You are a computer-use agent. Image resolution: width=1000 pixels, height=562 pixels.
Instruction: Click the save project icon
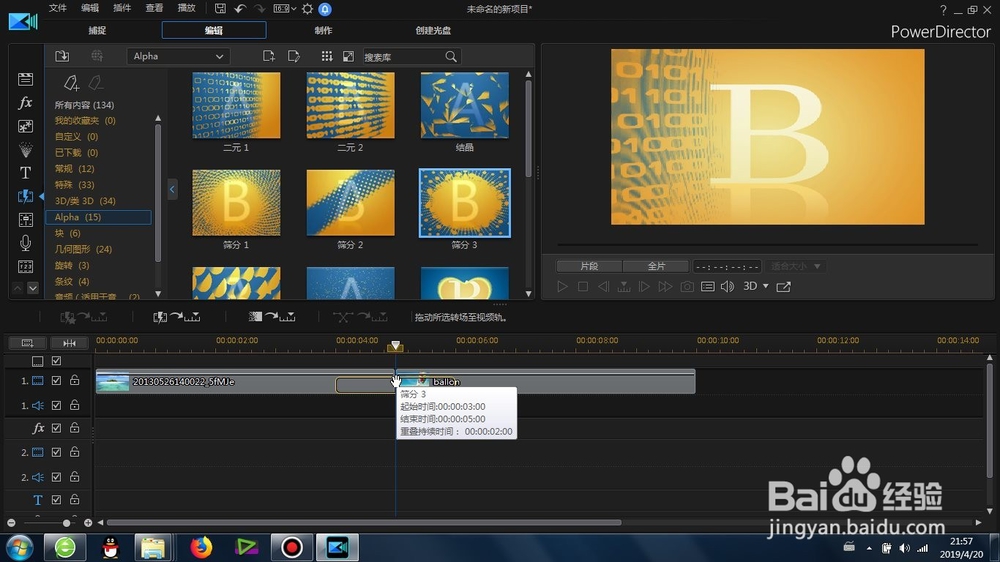click(x=220, y=9)
